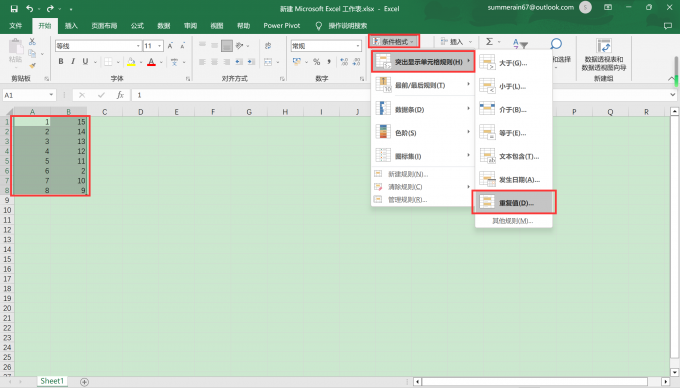
Task: Click the increase decimal icon
Action: pos(344,62)
